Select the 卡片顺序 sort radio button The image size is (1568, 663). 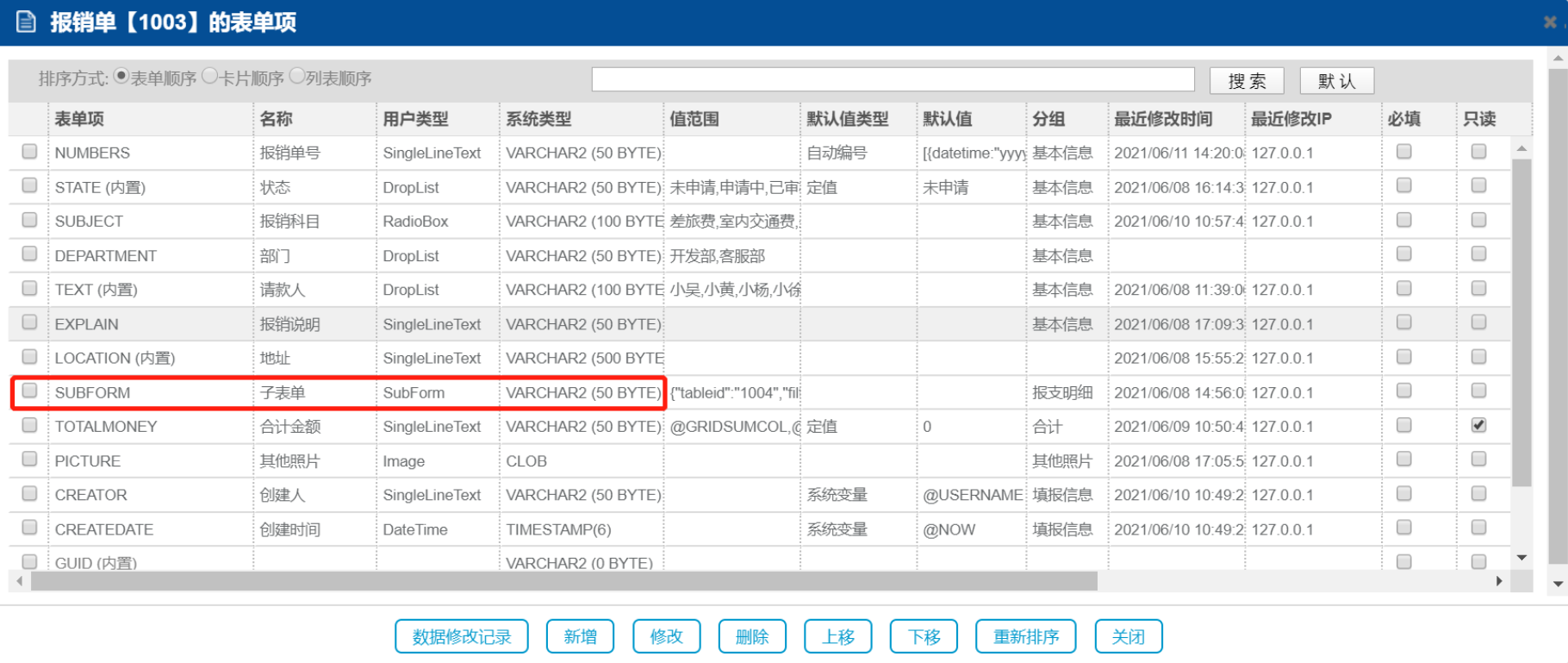(209, 77)
